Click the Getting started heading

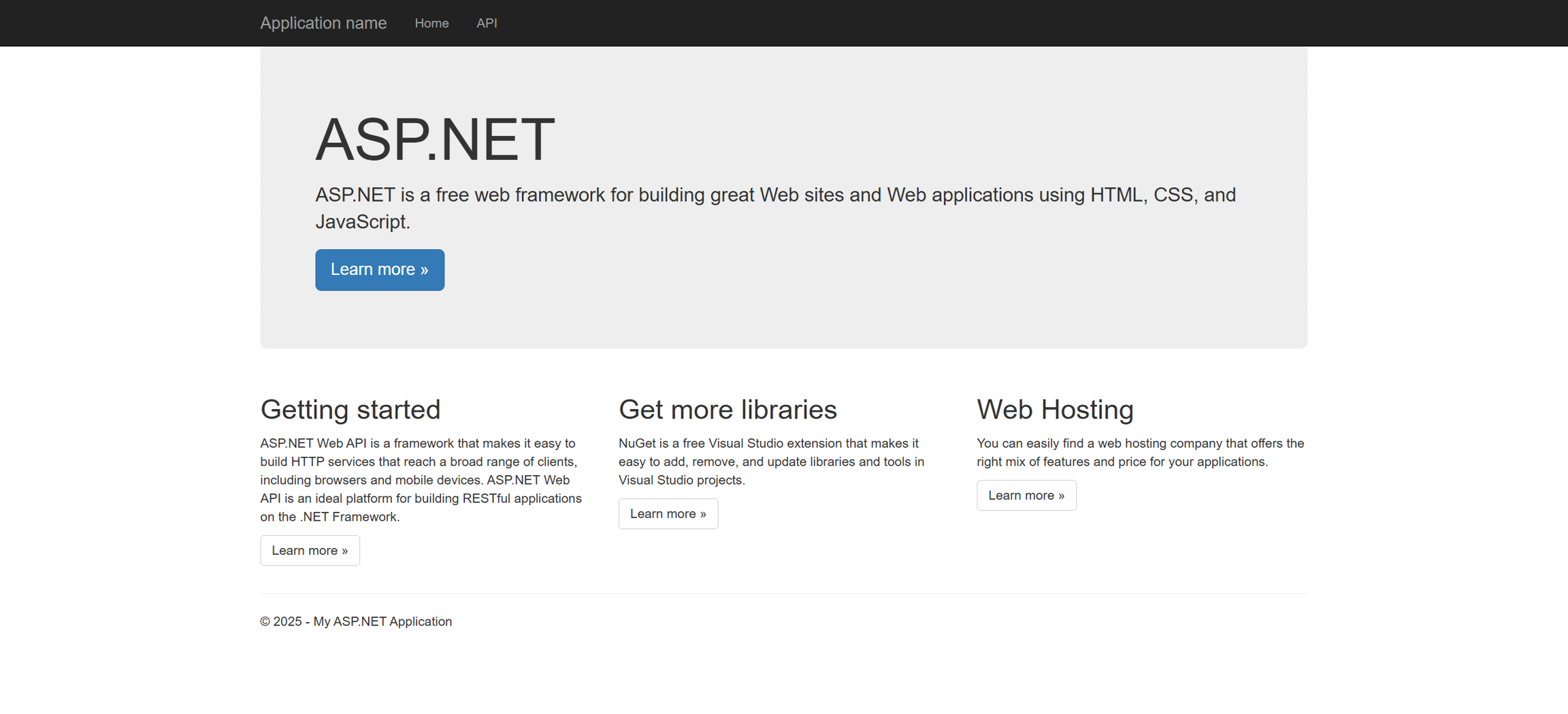350,409
